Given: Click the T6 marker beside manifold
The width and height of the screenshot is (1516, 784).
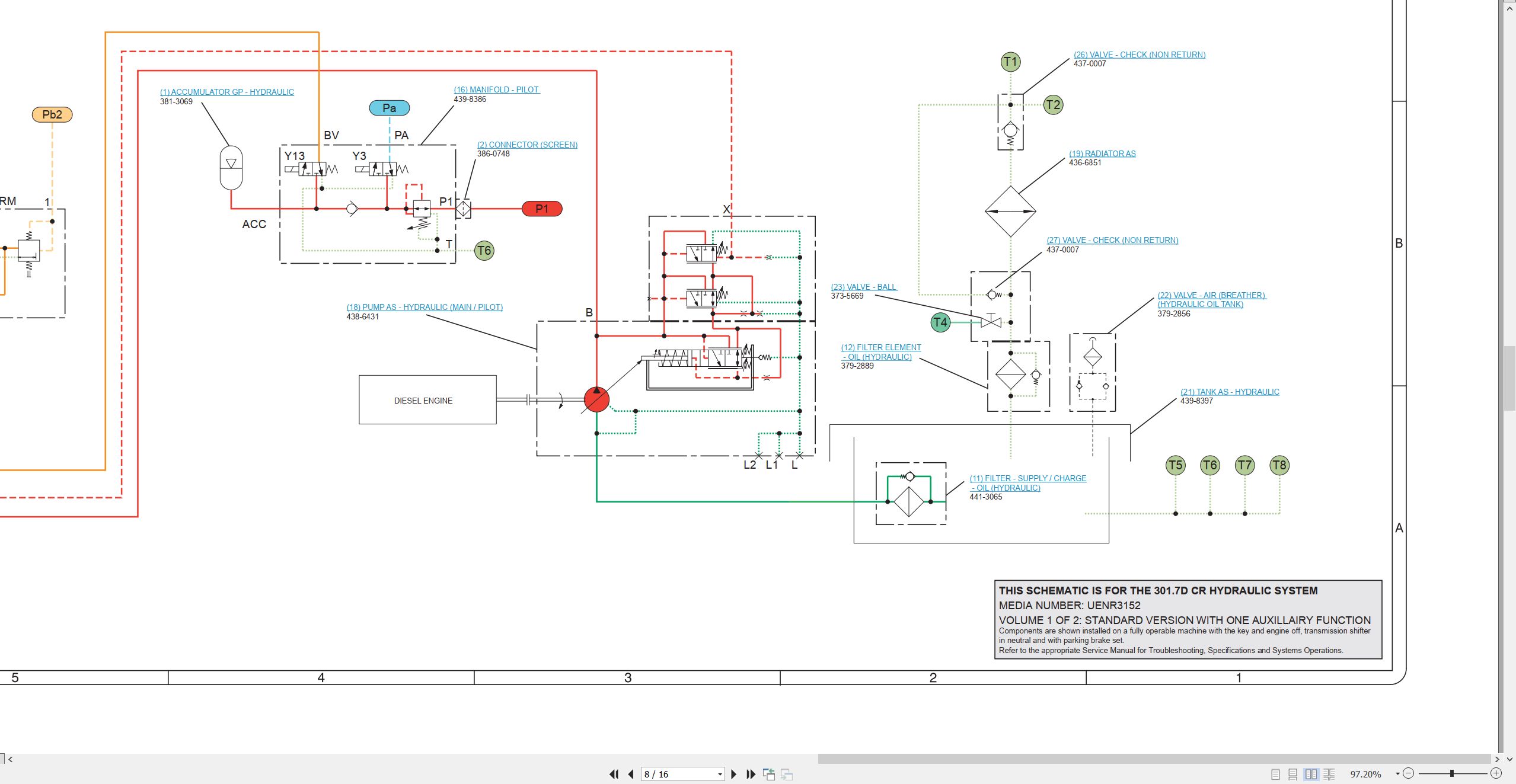Looking at the screenshot, I should (484, 250).
